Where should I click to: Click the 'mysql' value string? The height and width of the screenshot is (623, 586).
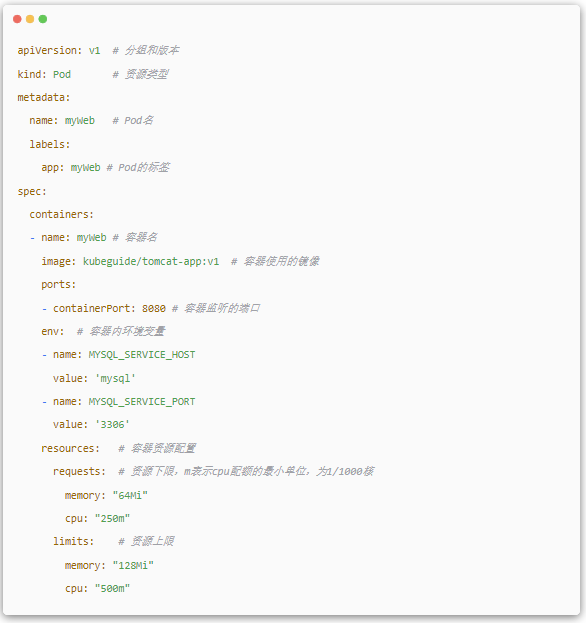(x=115, y=379)
